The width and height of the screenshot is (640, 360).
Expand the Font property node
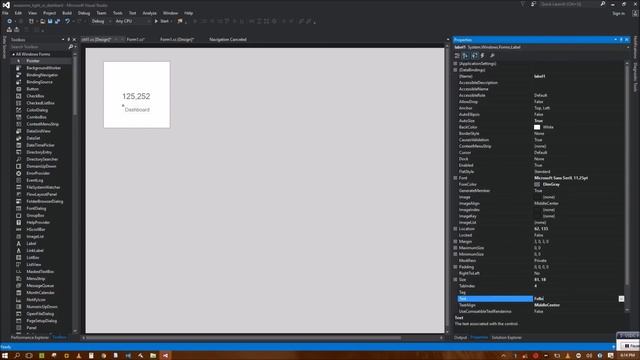pos(456,178)
